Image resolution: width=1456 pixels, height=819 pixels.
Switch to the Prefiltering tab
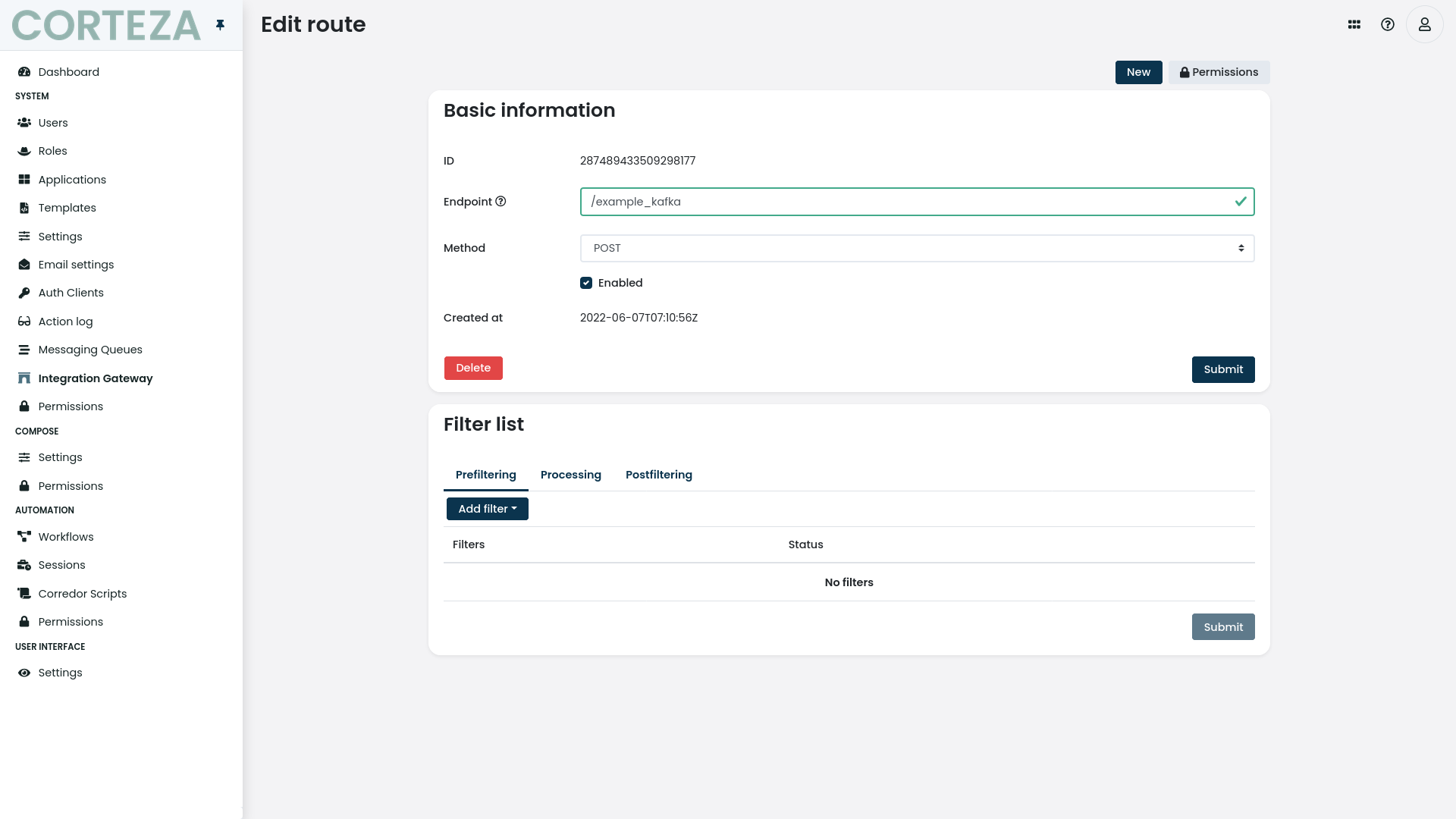[485, 475]
